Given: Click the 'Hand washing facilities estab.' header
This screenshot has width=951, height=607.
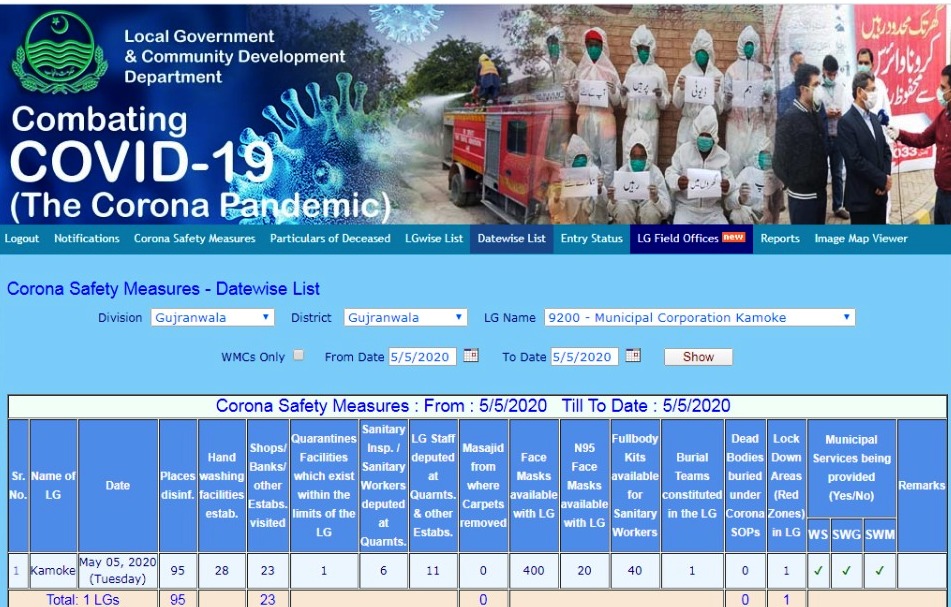Looking at the screenshot, I should pyautogui.click(x=221, y=485).
